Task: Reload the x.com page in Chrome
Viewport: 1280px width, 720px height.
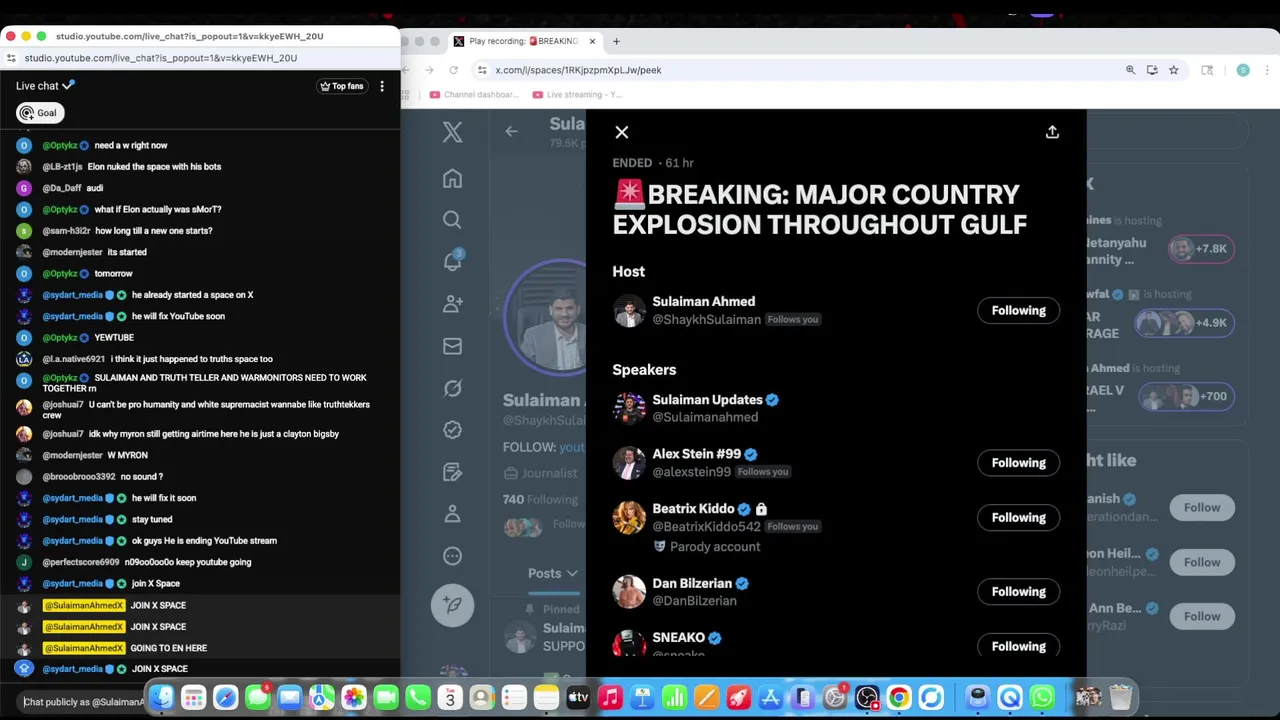Action: (453, 70)
